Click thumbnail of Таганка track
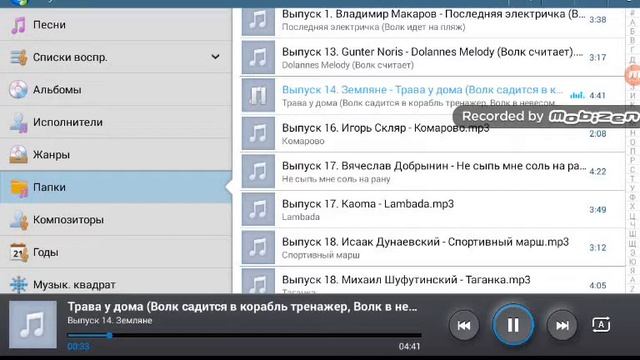Image resolution: width=640 pixels, height=360 pixels. 258,281
